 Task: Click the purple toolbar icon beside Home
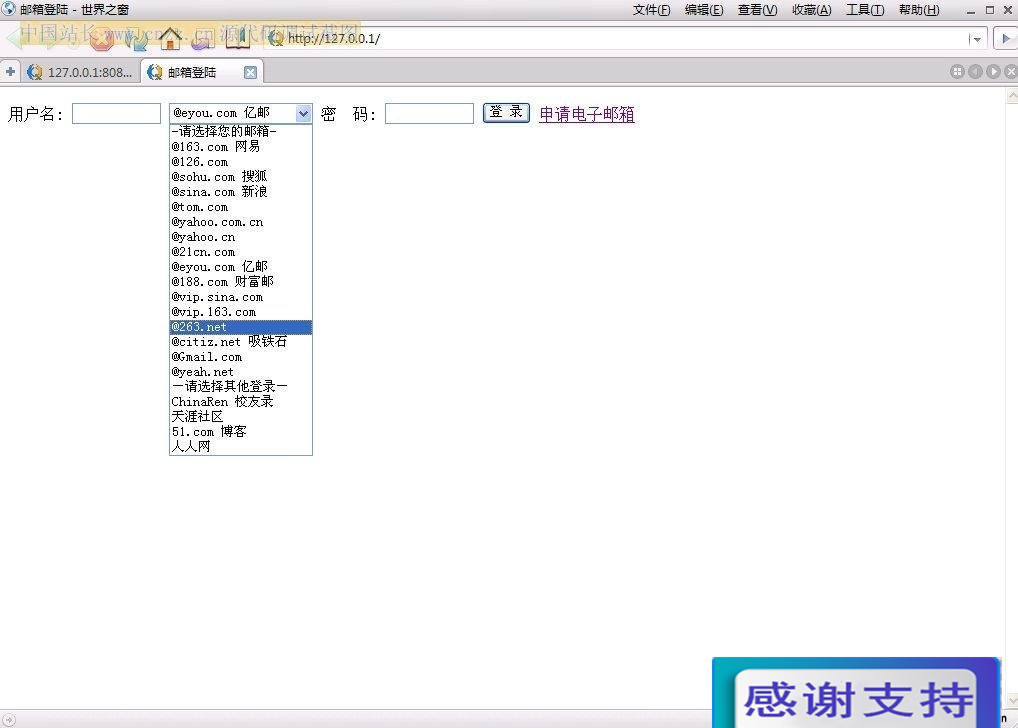pos(203,40)
